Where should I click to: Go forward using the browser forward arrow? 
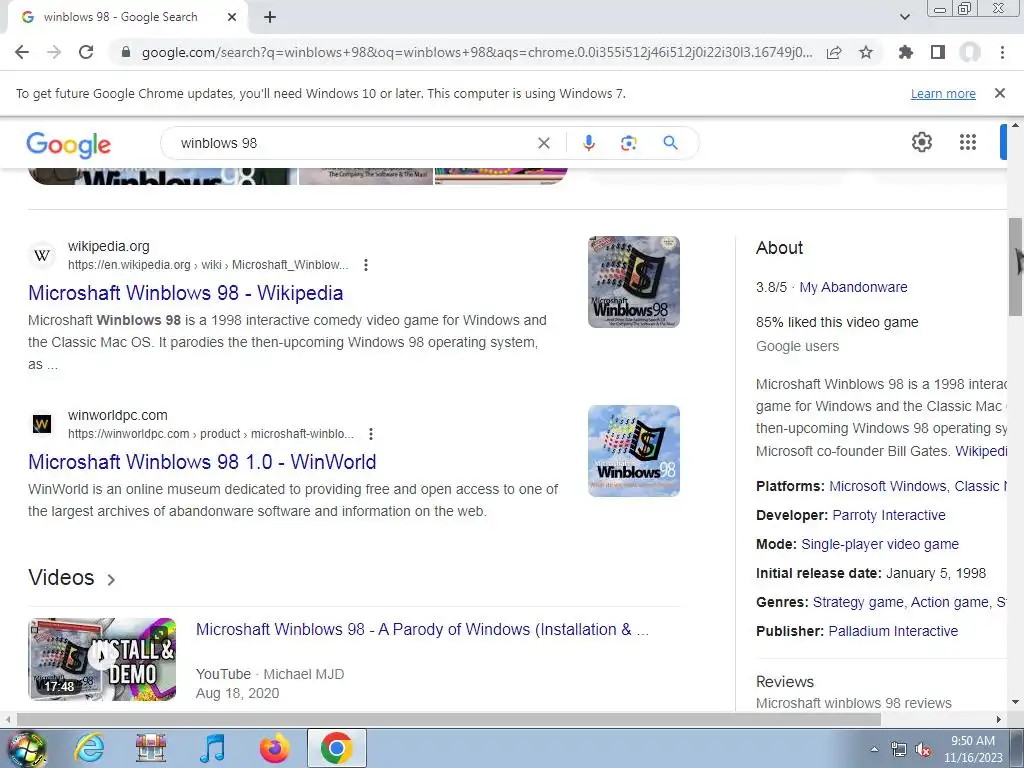[54, 52]
